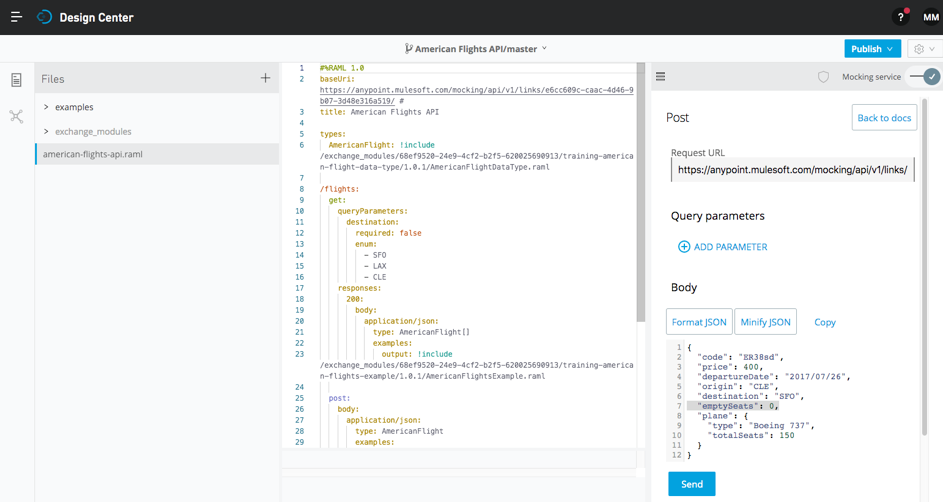Click the 'responses:' editor line
Image resolution: width=943 pixels, height=502 pixels.
click(359, 288)
